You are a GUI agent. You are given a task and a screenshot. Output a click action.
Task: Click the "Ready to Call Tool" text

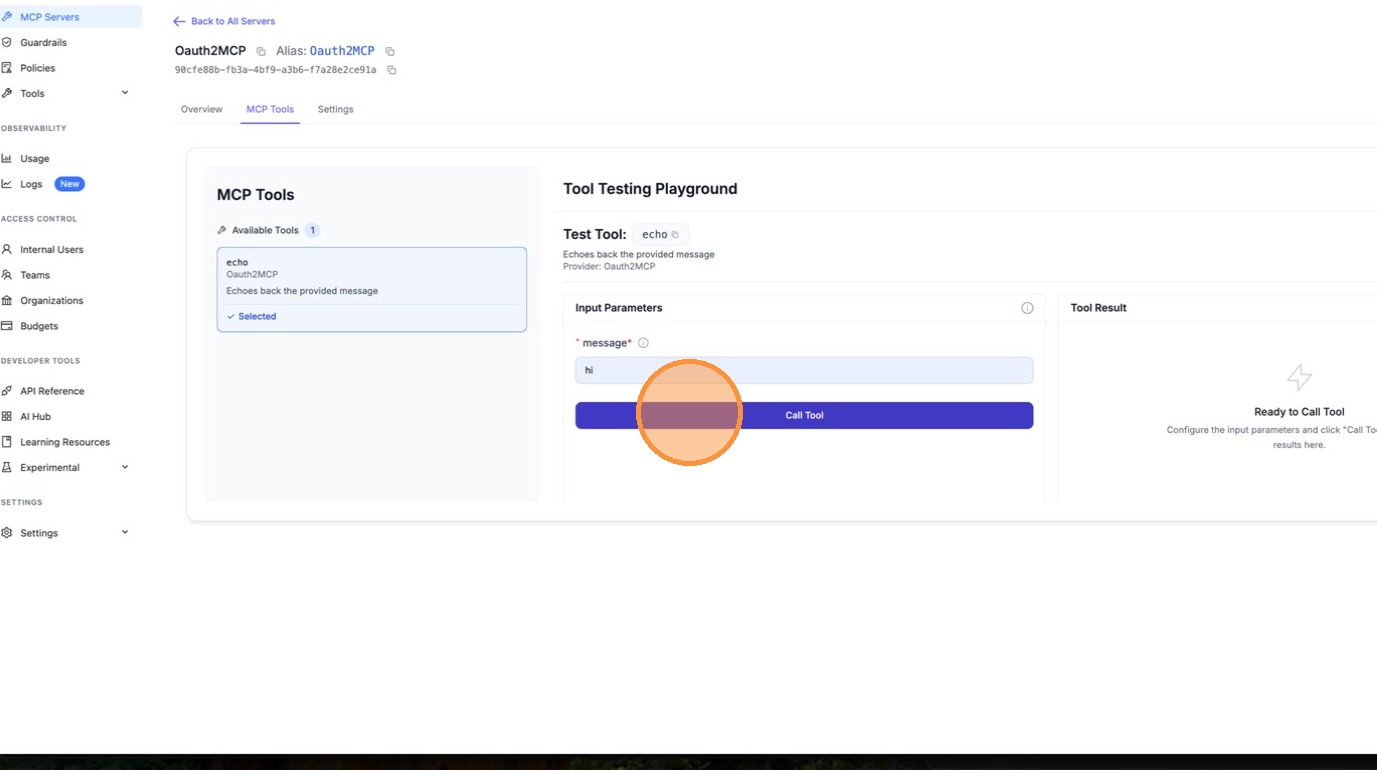pos(1299,412)
